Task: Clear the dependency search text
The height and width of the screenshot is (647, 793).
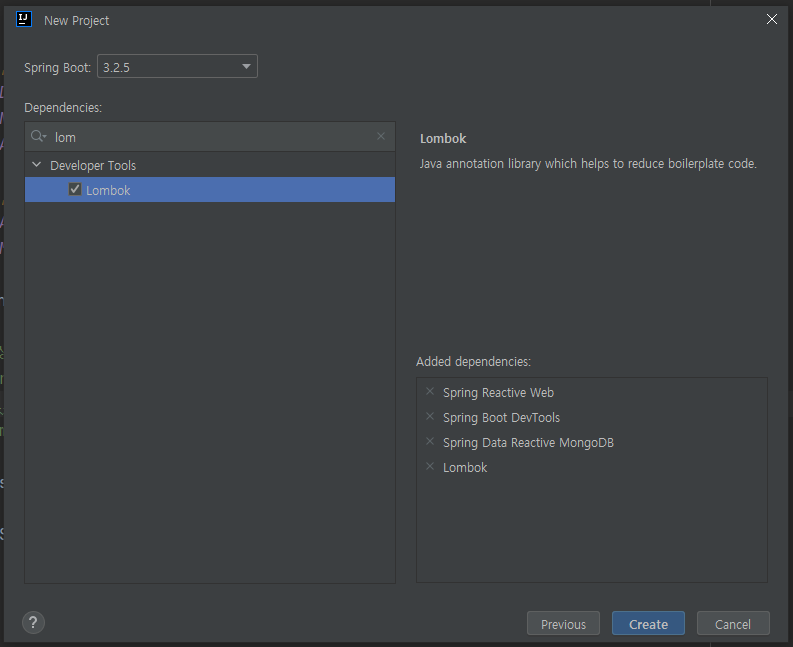Action: (381, 136)
